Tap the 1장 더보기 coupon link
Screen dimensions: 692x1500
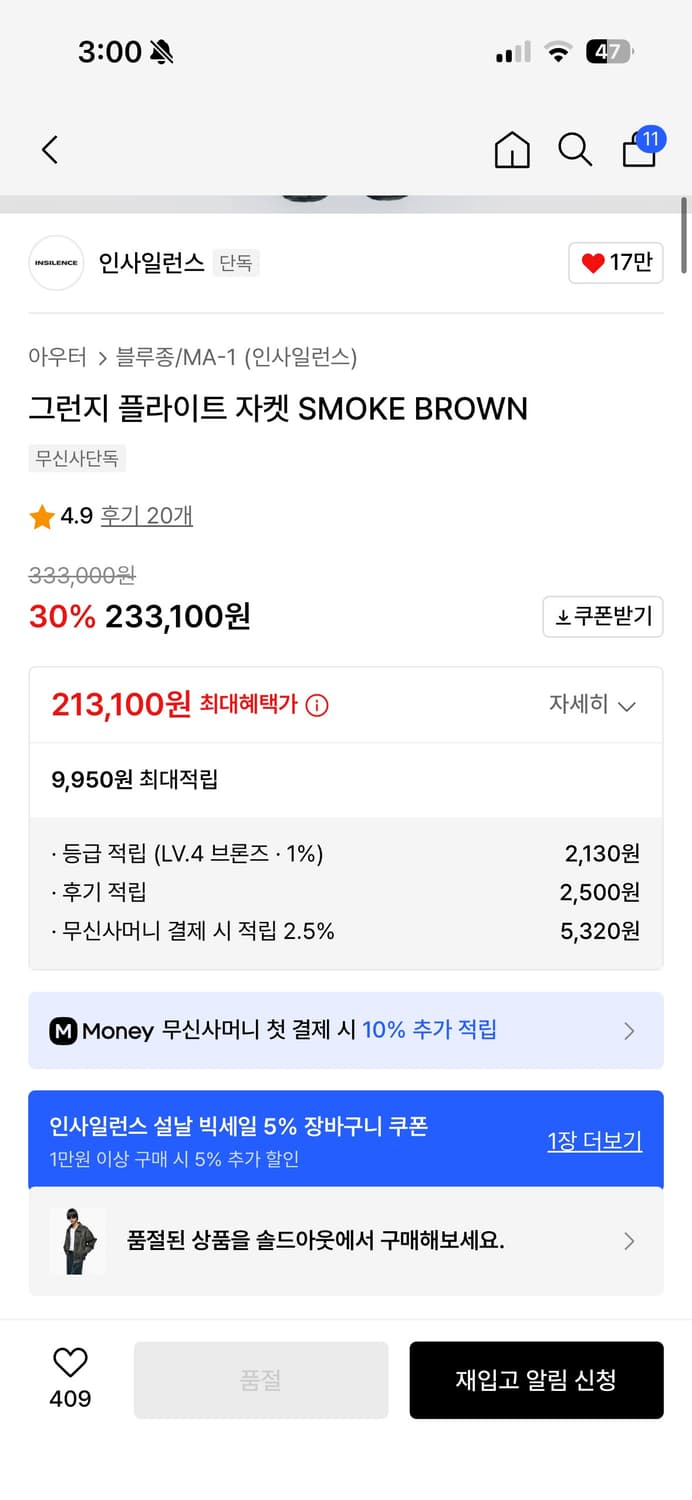(594, 1139)
